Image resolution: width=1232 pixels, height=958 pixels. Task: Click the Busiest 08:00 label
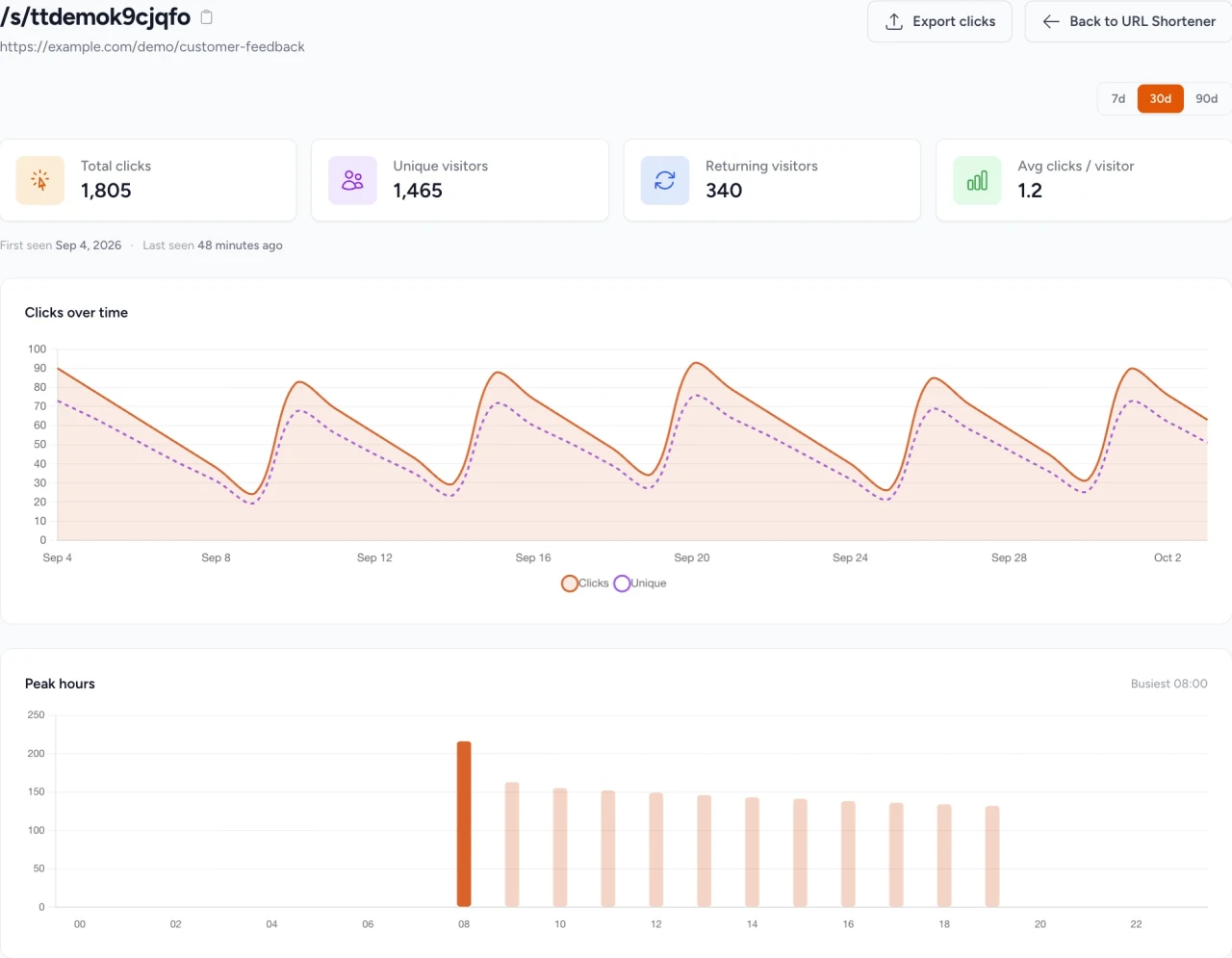[x=1168, y=684]
